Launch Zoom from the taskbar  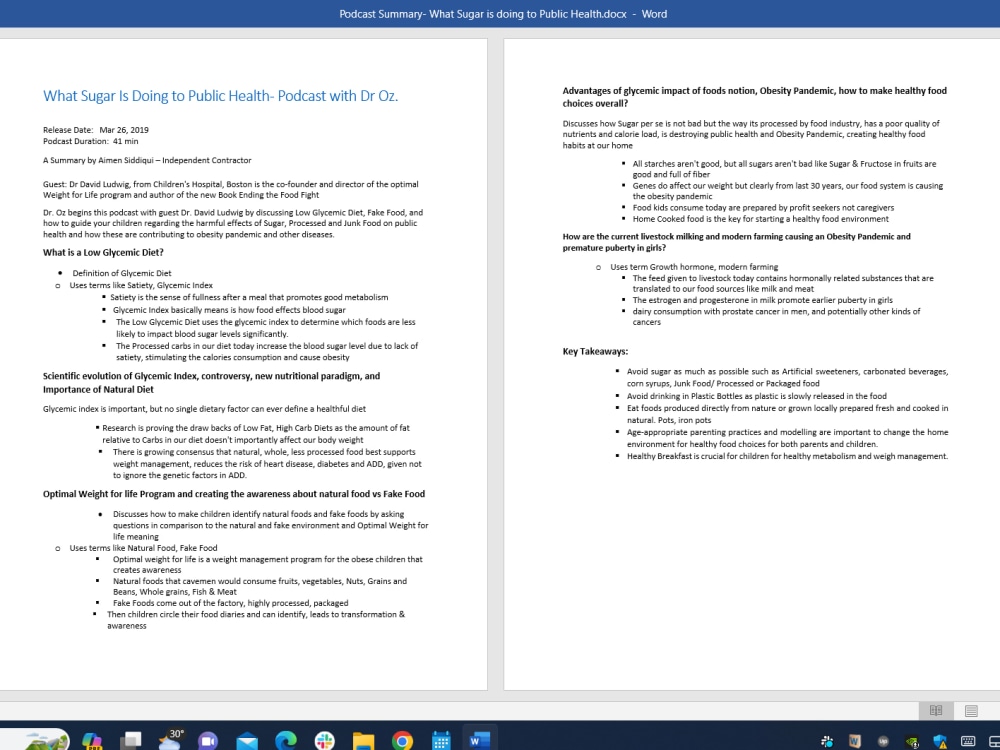click(208, 741)
